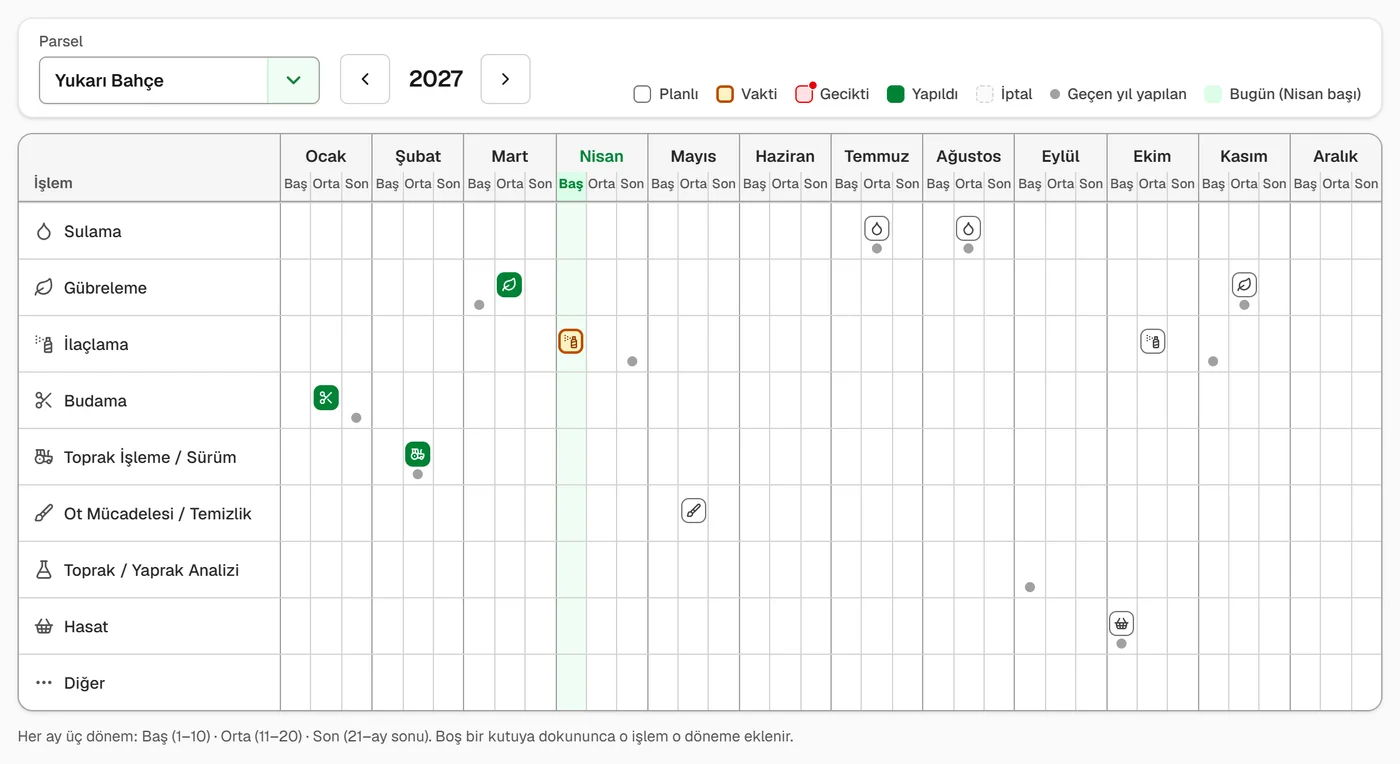
Task: Click the dashed İptal legend swatch
Action: pyautogui.click(x=985, y=94)
